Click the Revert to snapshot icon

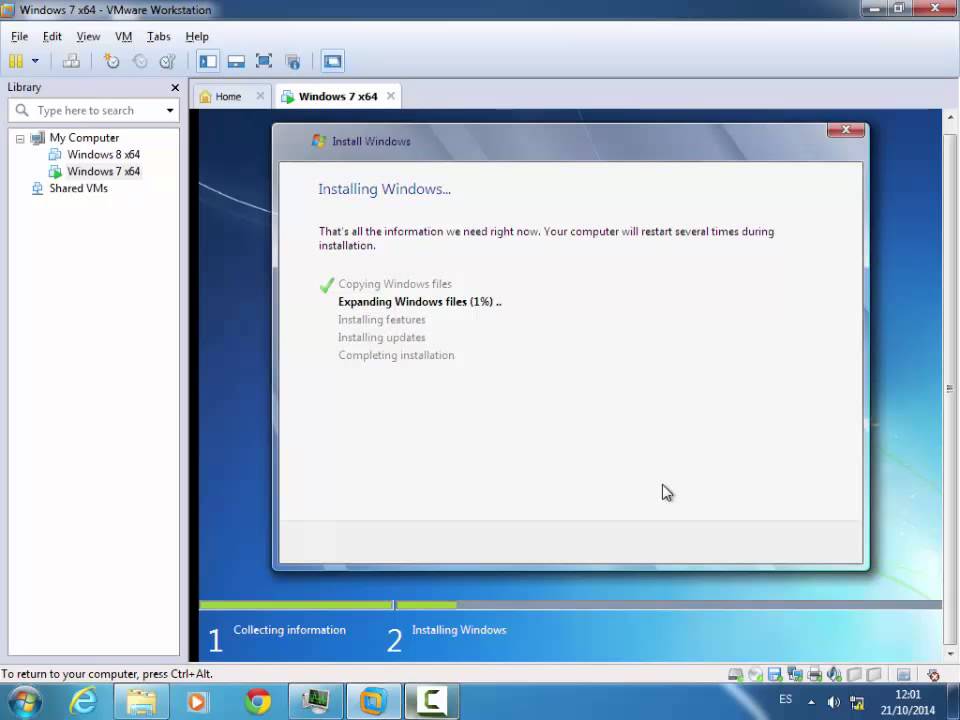coord(140,61)
